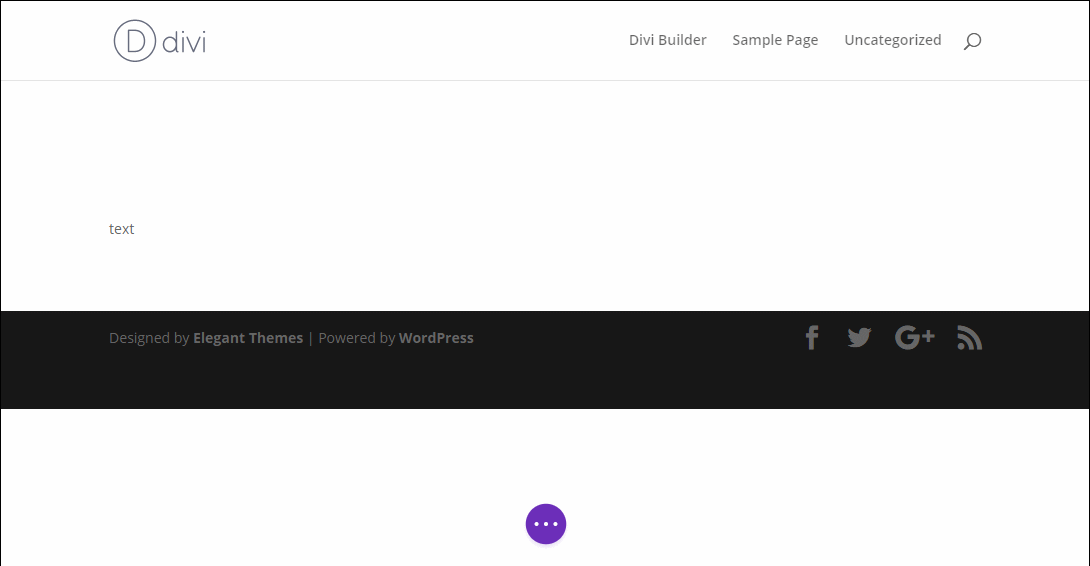Open the Divi Builder menu item
Image resolution: width=1090 pixels, height=566 pixels.
pos(667,40)
